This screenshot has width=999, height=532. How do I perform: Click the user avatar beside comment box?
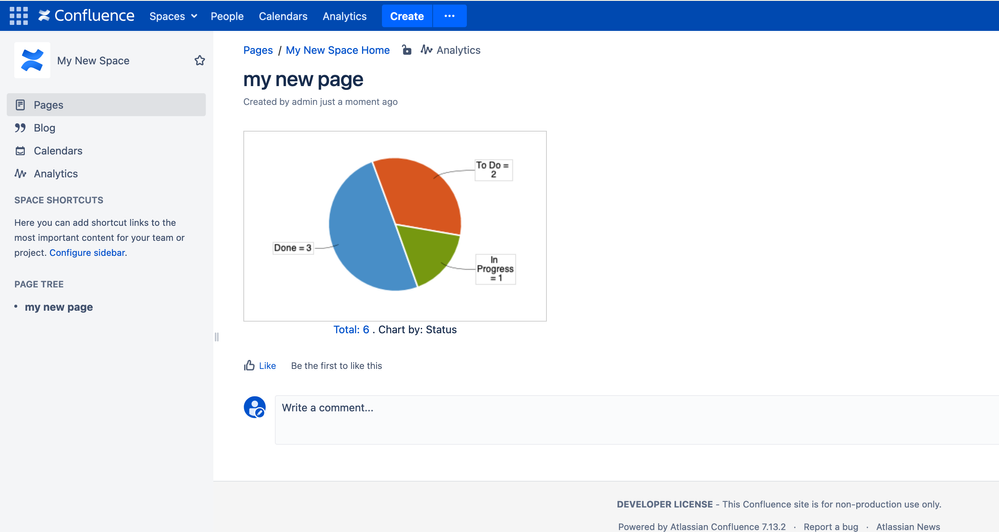(x=255, y=407)
